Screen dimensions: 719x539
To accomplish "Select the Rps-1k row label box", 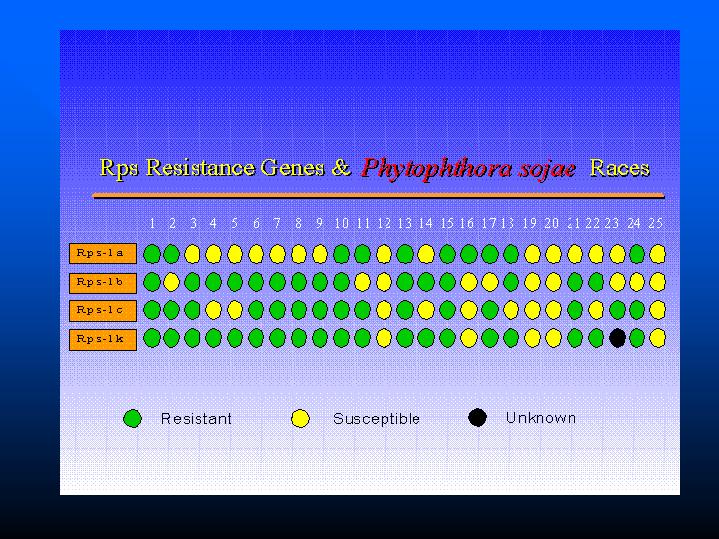I will pos(103,338).
